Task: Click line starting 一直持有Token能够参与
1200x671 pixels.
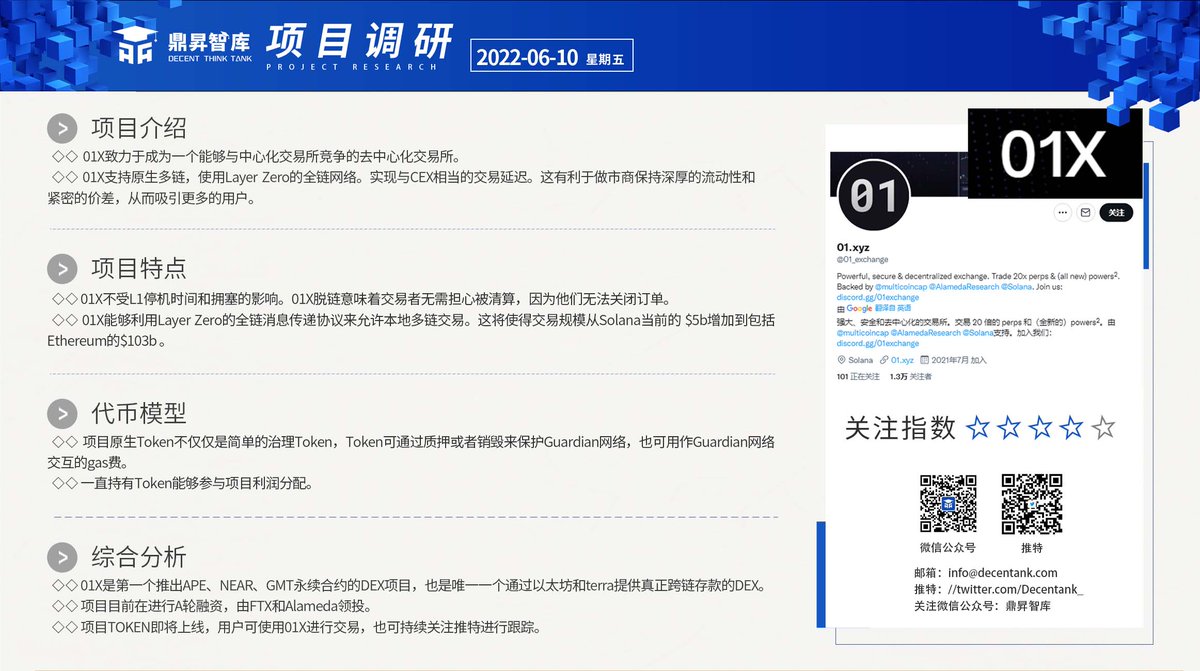Action: 182,484
